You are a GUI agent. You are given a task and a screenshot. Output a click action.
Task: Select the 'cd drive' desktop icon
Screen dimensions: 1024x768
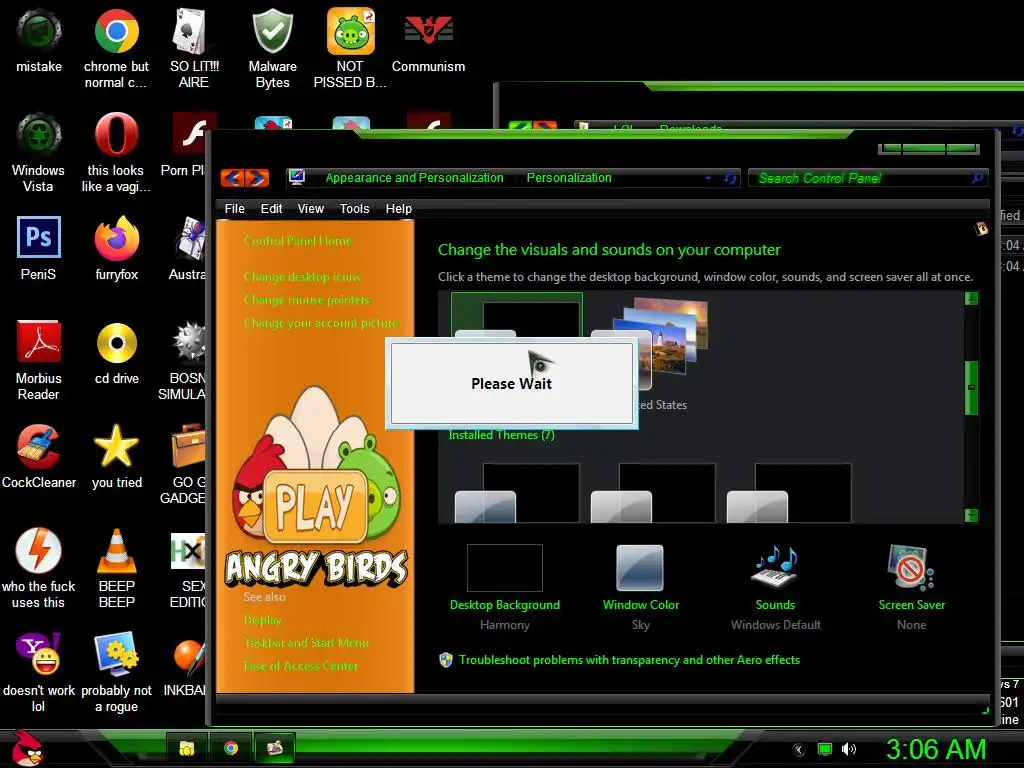tap(116, 352)
